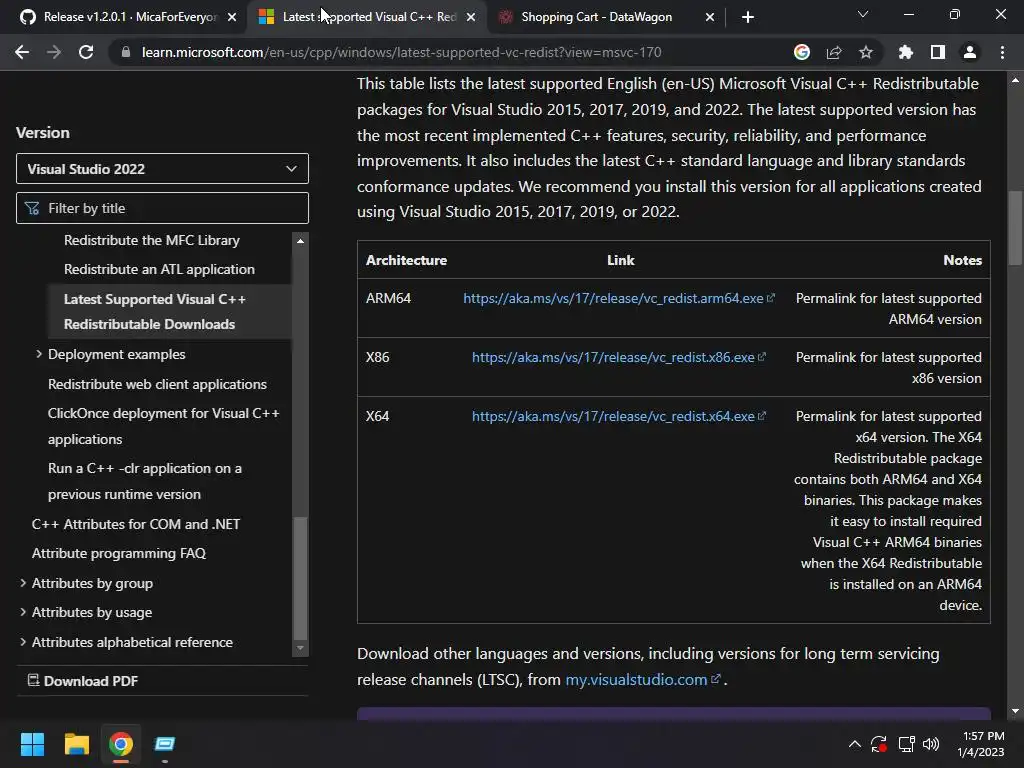Bookmark this page with the star icon
Viewport: 1024px width, 768px height.
[x=866, y=52]
